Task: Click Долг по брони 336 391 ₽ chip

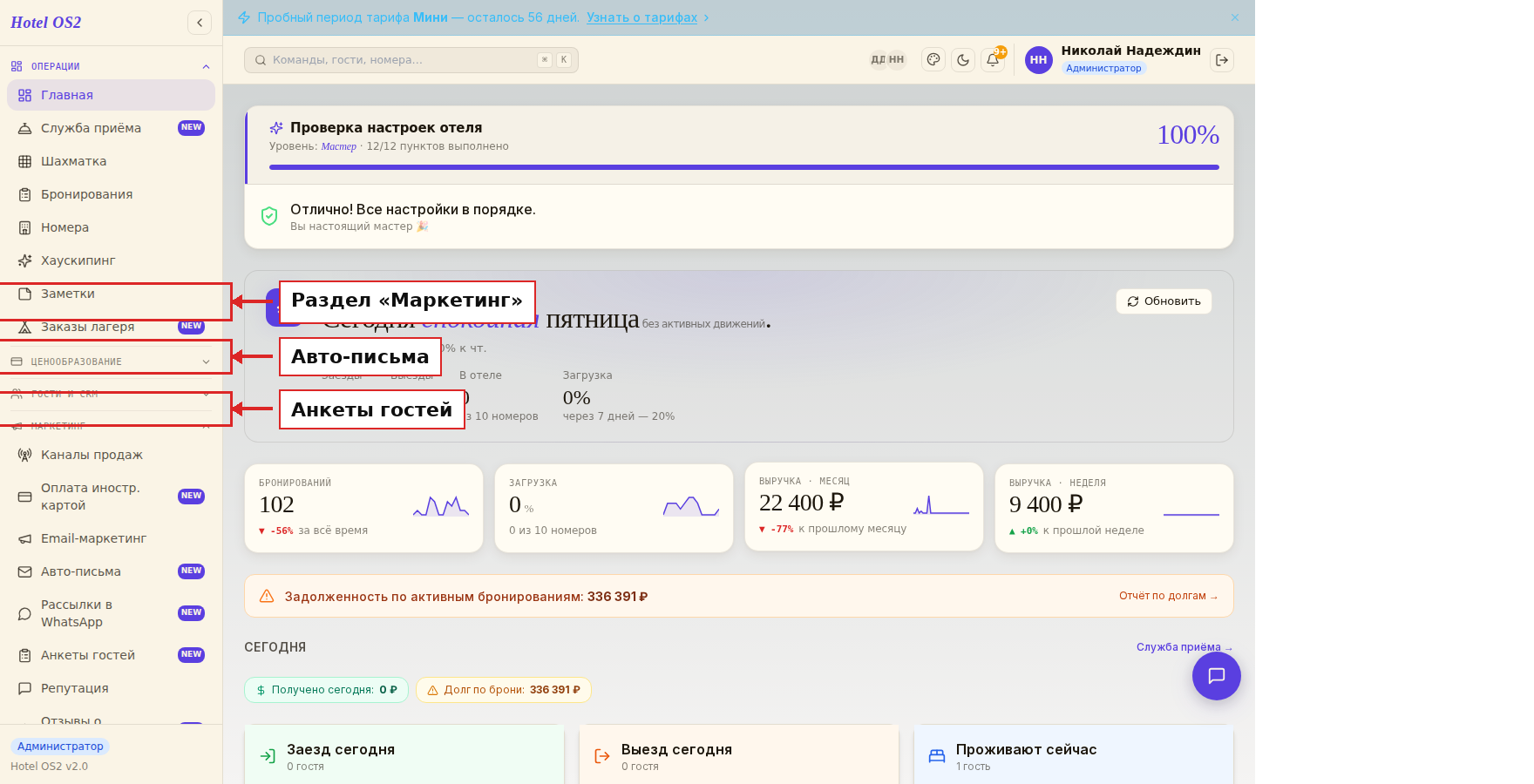Action: coord(504,690)
